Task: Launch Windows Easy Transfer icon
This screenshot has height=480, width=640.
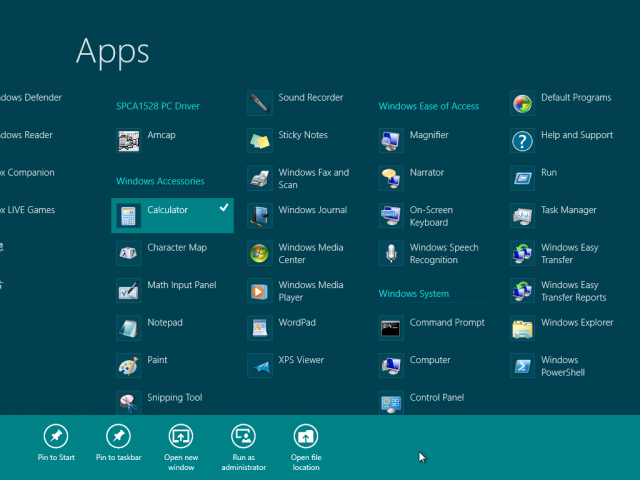Action: [523, 253]
